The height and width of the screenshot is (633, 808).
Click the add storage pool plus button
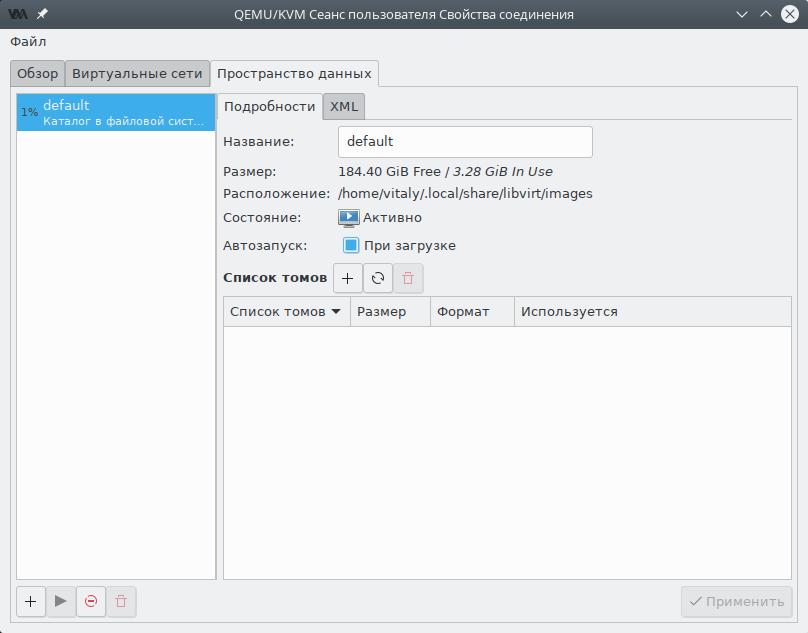pos(31,601)
